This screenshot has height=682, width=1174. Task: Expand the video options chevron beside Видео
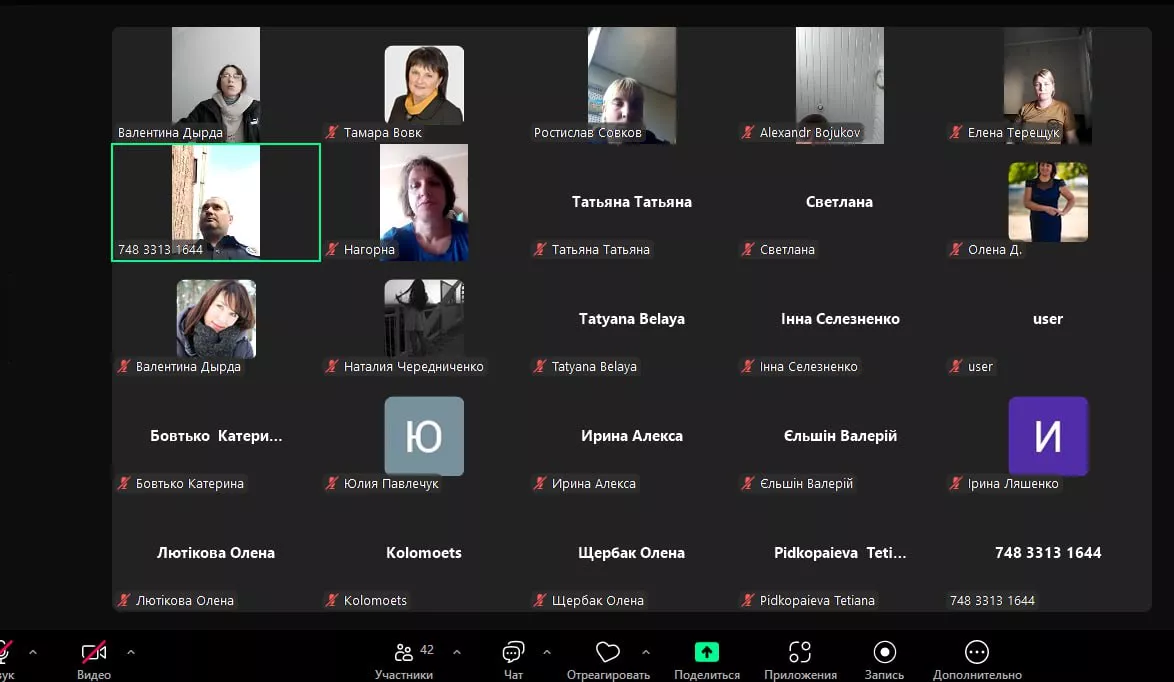131,652
